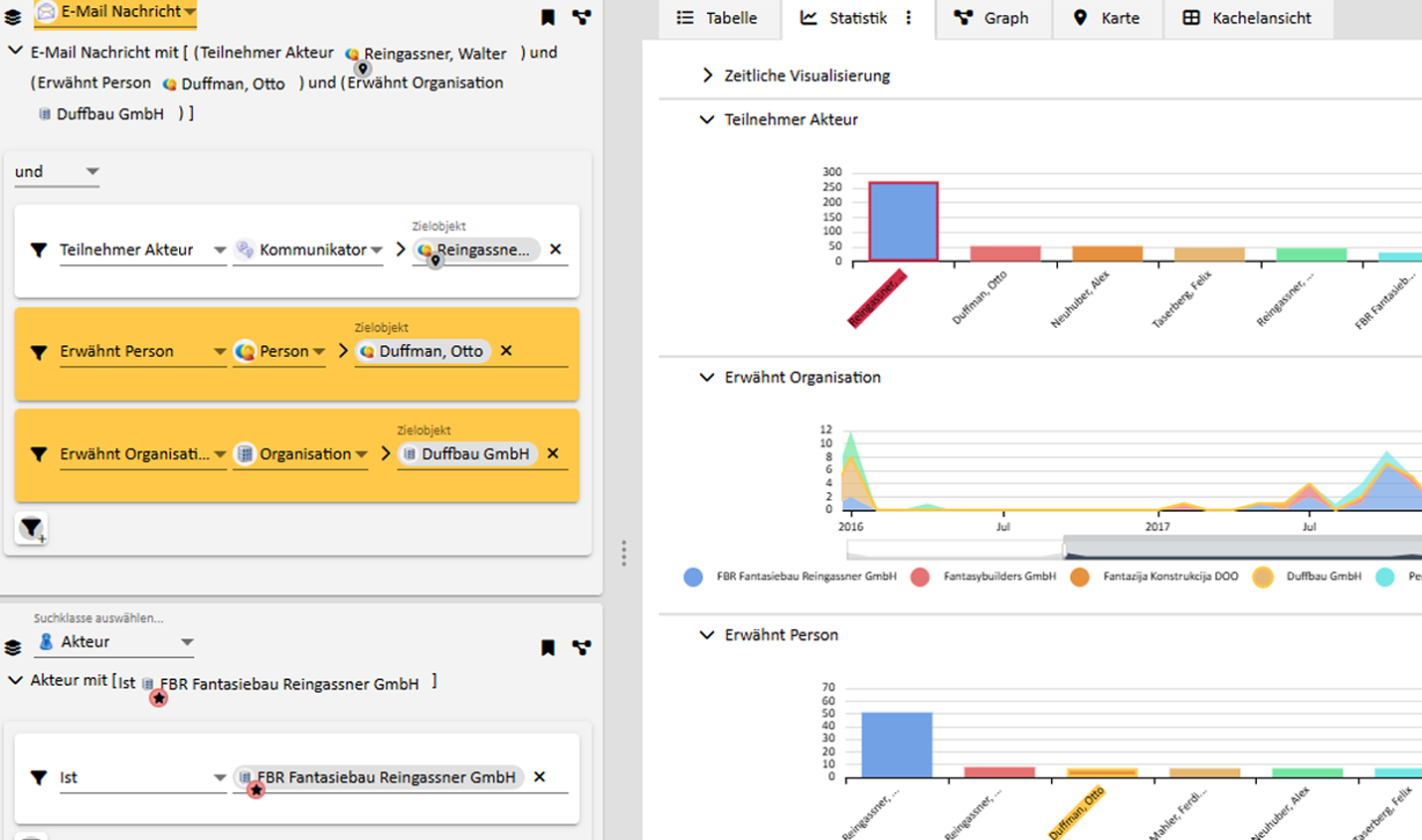Viewport: 1422px width, 840px height.
Task: Collapse the Erwähnt Organisation chart section
Action: (x=707, y=378)
